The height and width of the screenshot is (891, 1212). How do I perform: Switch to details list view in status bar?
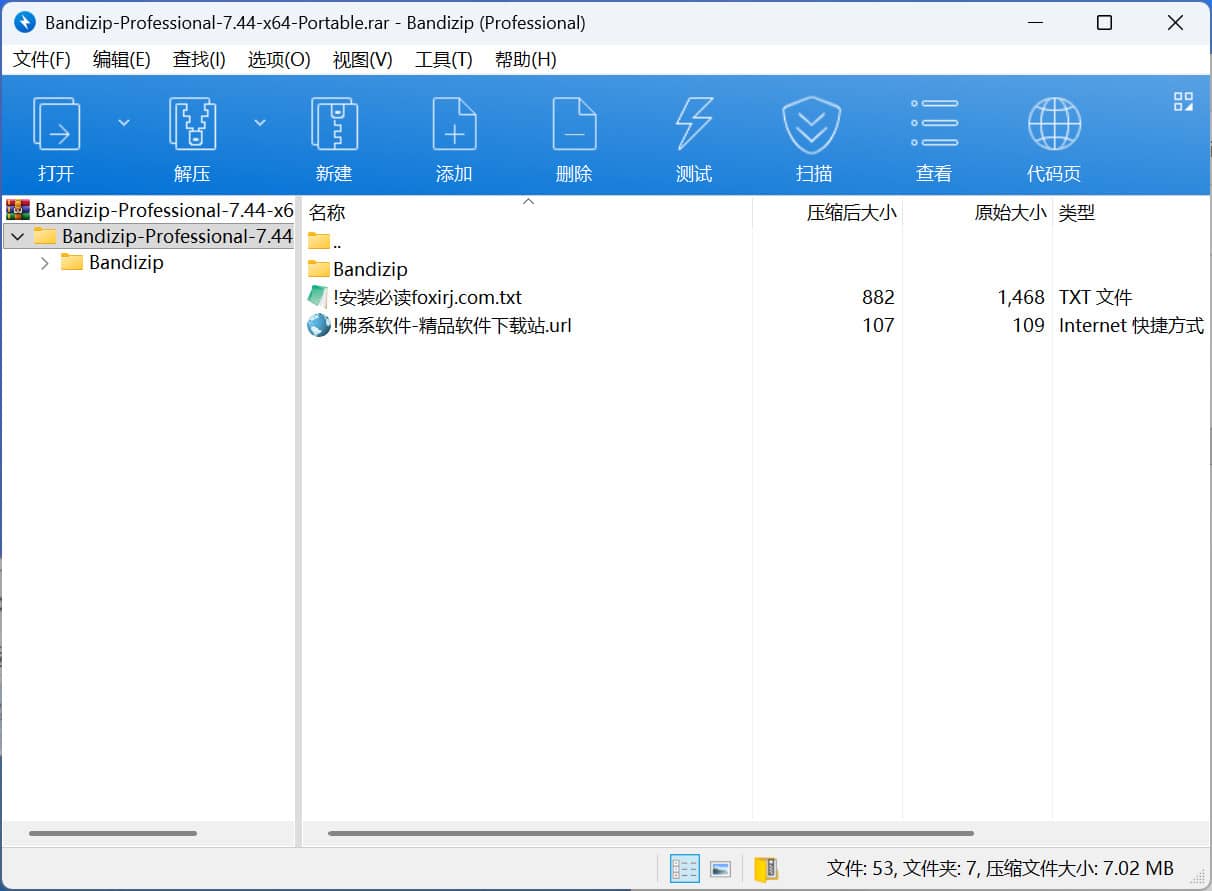point(684,868)
